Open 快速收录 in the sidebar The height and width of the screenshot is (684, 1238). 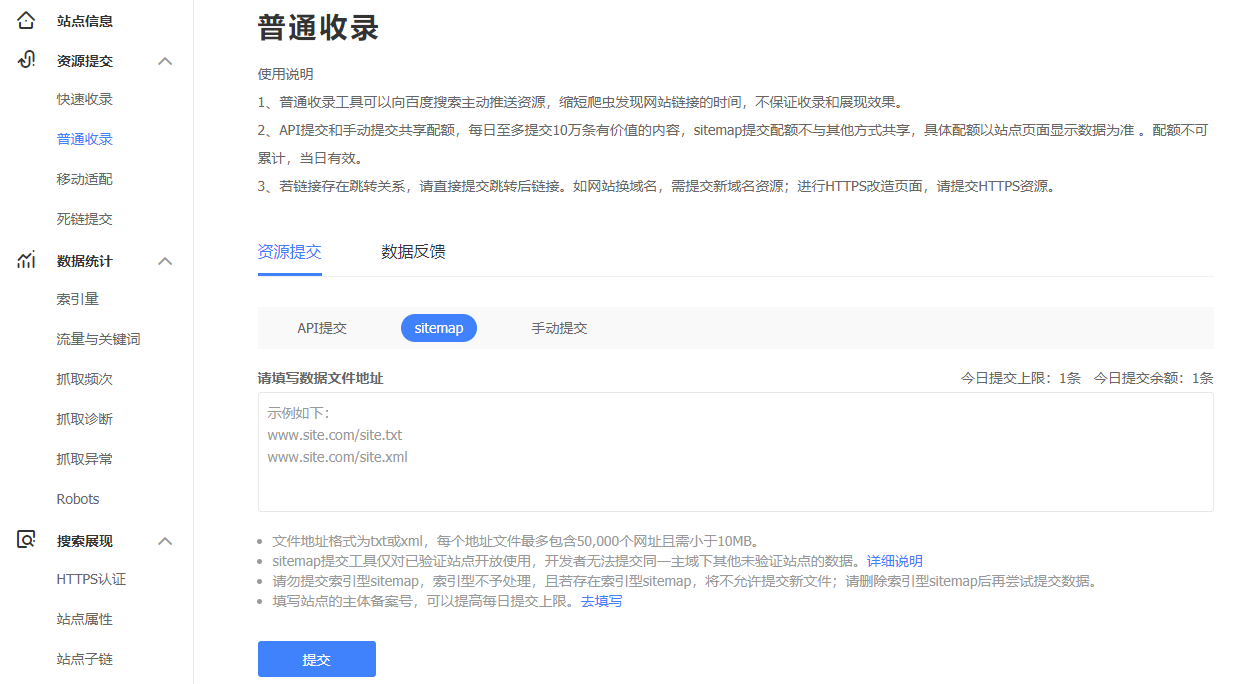tap(85, 99)
